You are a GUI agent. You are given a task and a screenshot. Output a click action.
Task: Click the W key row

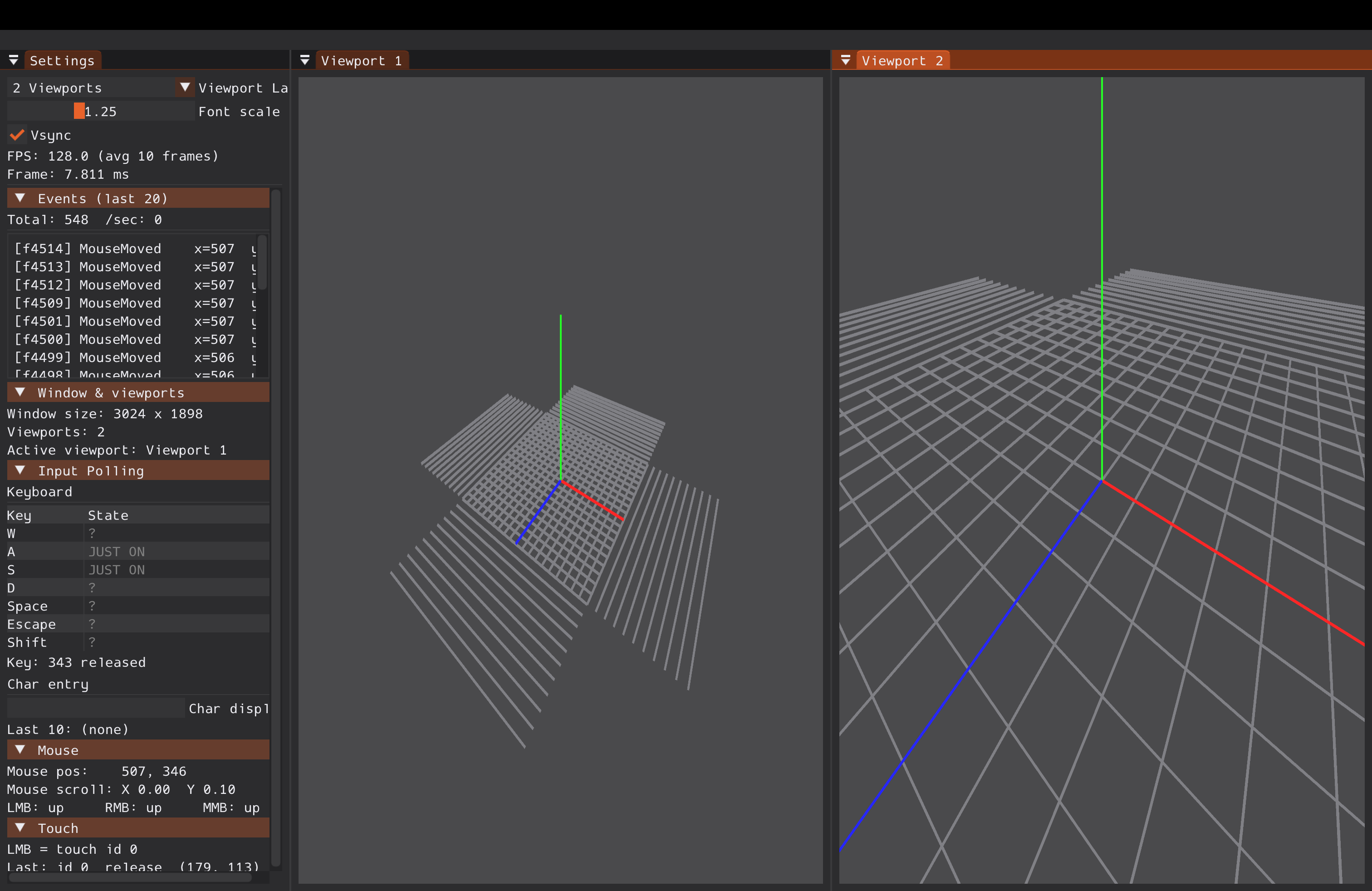(x=138, y=533)
